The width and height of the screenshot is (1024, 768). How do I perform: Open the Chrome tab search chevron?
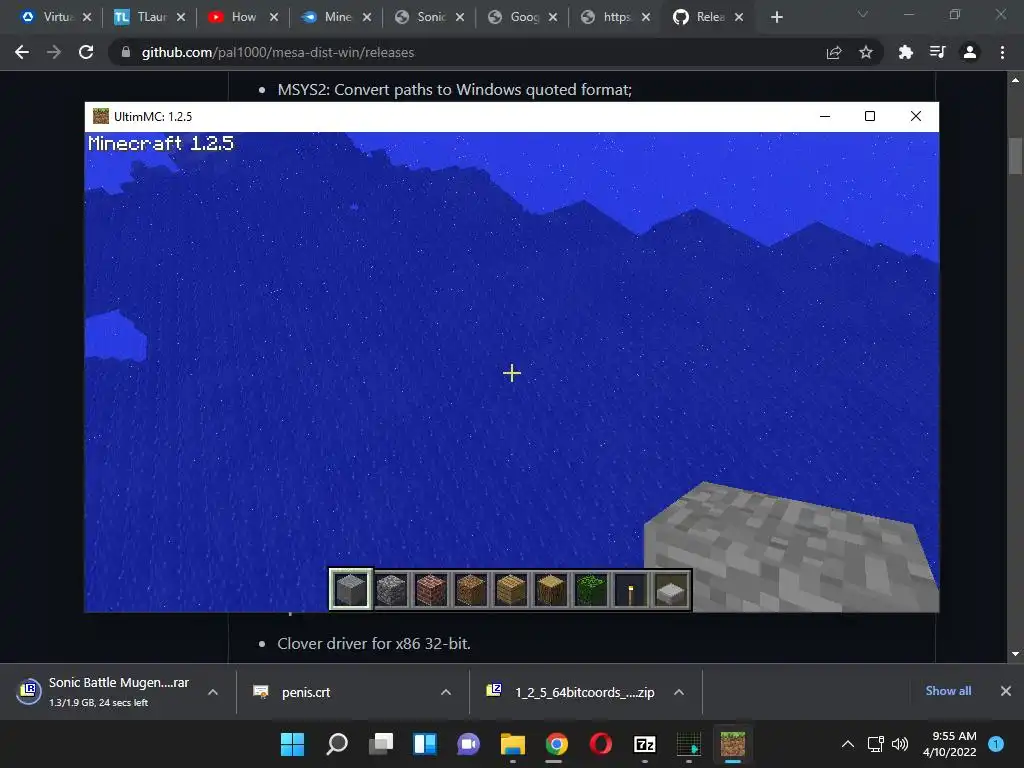coord(863,14)
